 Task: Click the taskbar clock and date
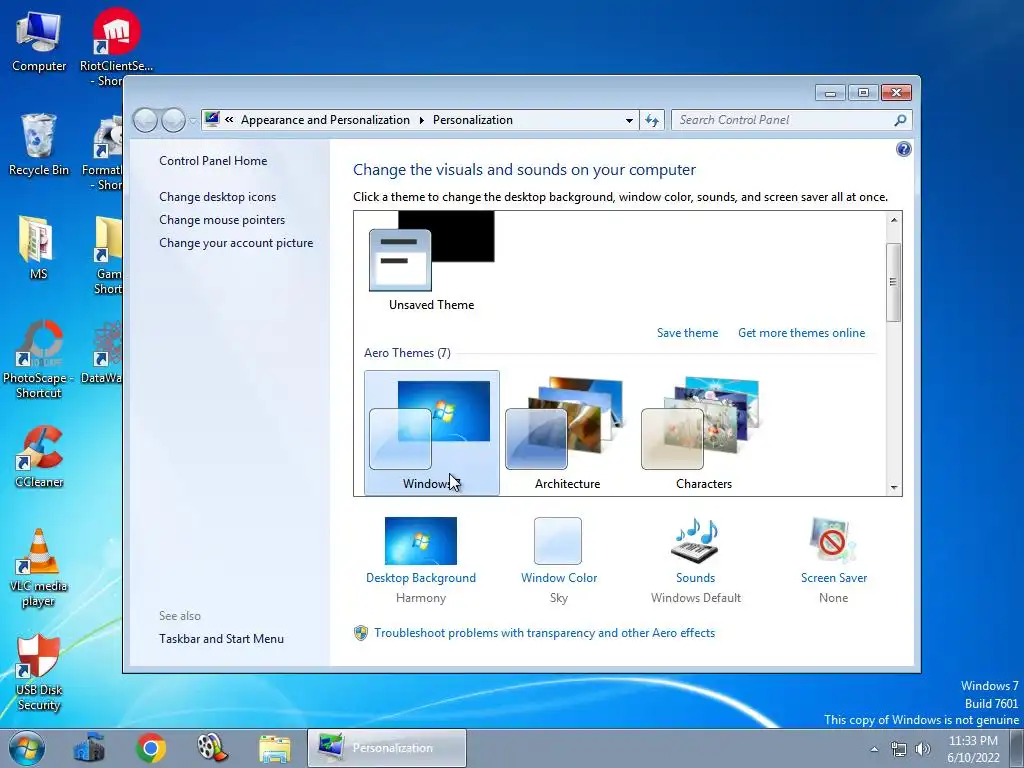973,749
